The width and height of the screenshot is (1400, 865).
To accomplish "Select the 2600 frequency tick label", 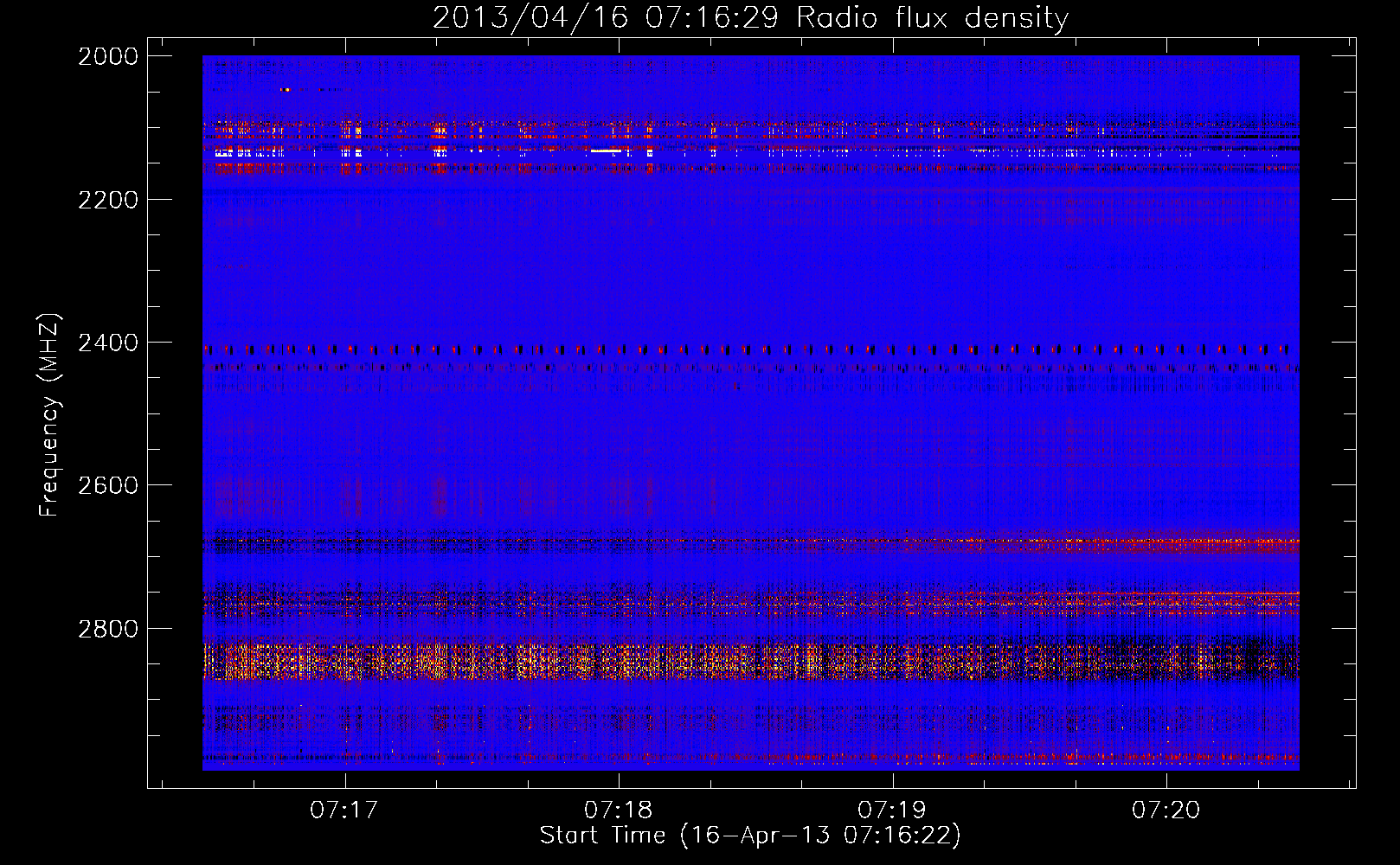I will [x=107, y=485].
